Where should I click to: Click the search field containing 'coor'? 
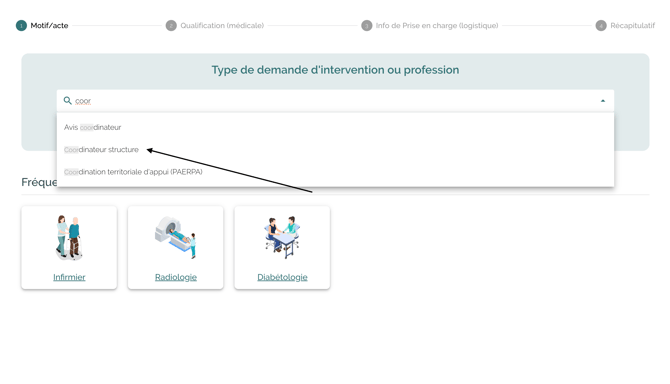click(x=335, y=101)
